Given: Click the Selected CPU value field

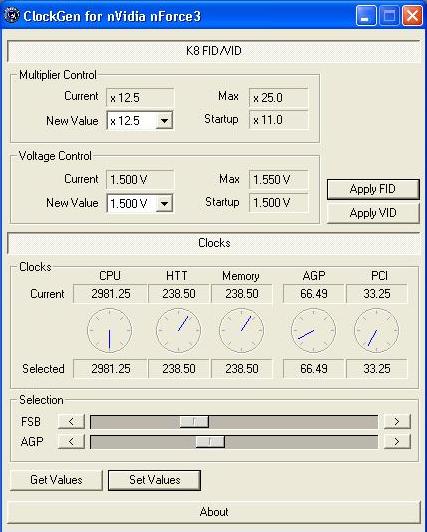Looking at the screenshot, I should coord(111,368).
